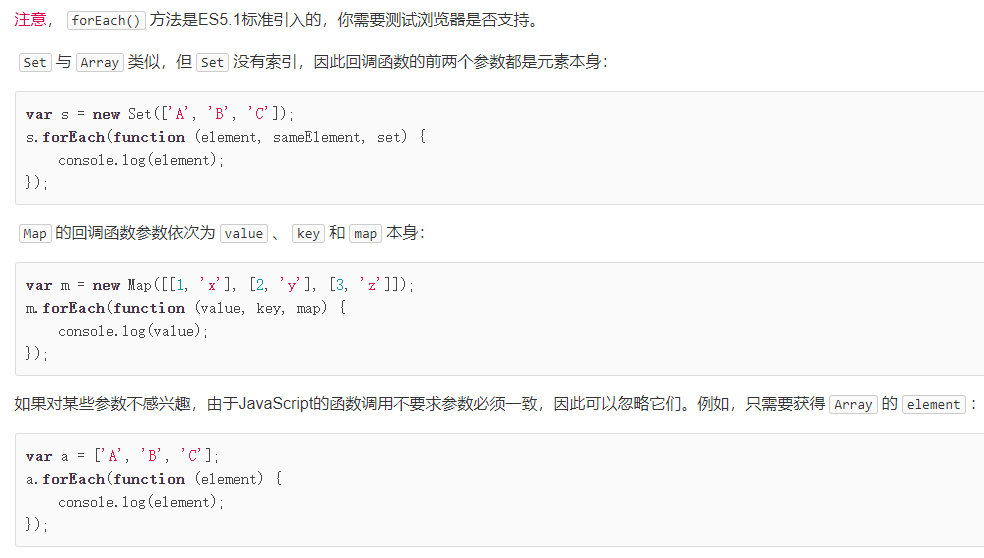Click the Set code tag starting the sentence
984x558 pixels.
point(35,62)
